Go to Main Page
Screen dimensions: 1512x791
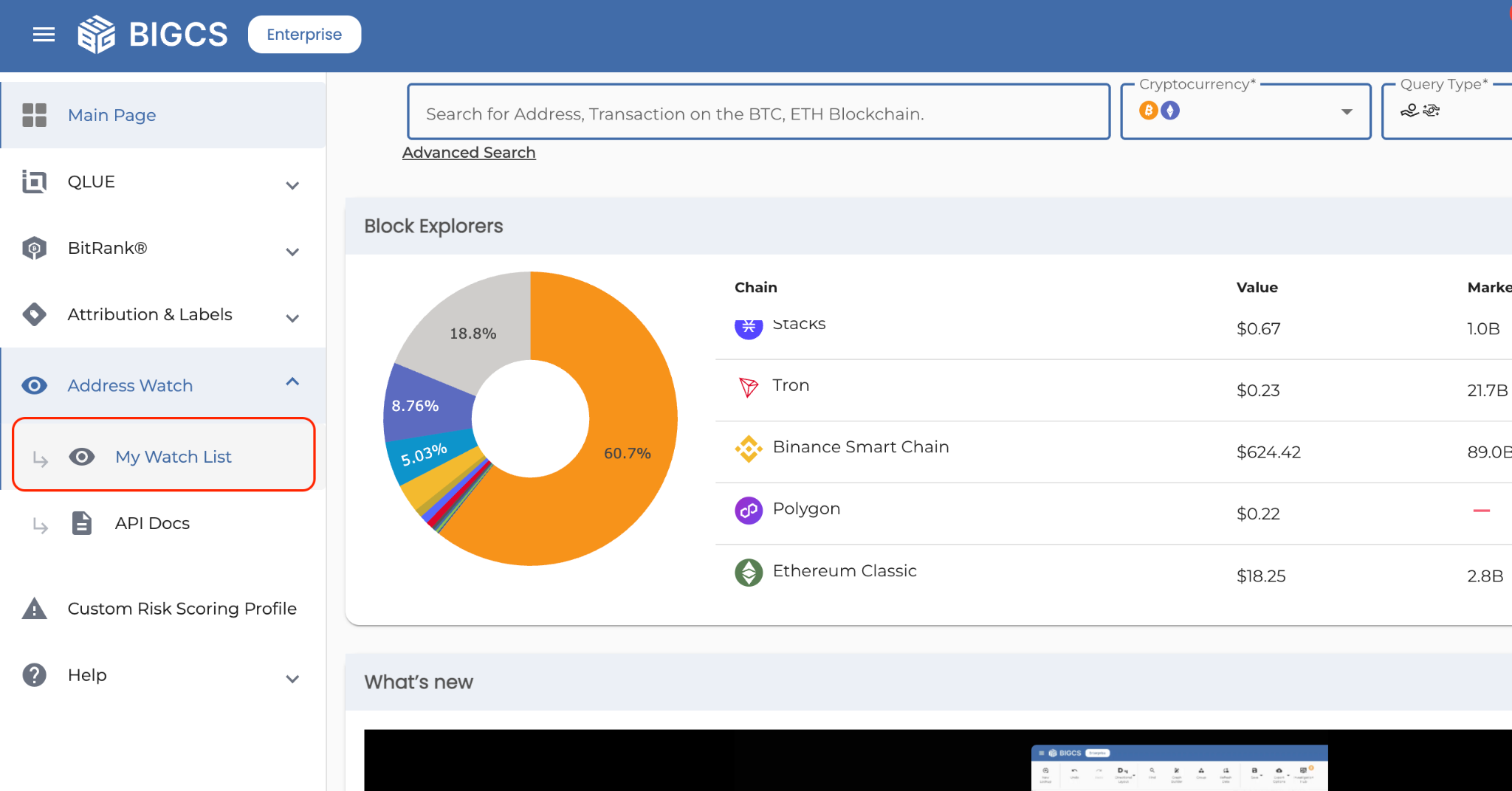(x=163, y=115)
